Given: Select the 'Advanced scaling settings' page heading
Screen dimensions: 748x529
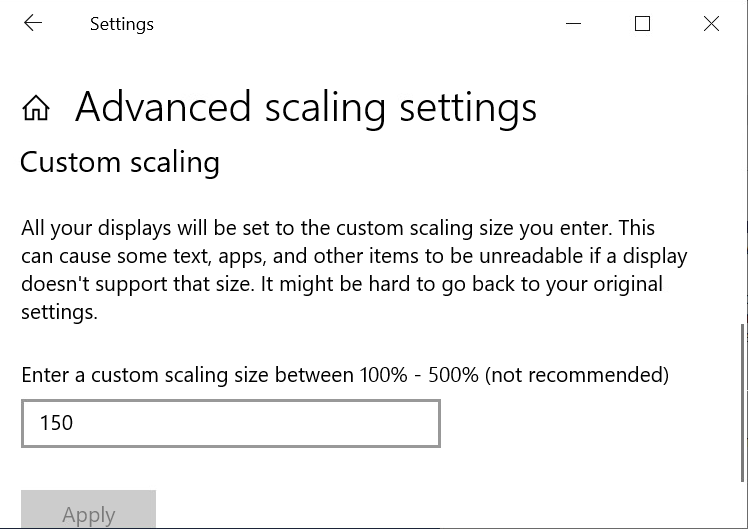Looking at the screenshot, I should tap(305, 108).
